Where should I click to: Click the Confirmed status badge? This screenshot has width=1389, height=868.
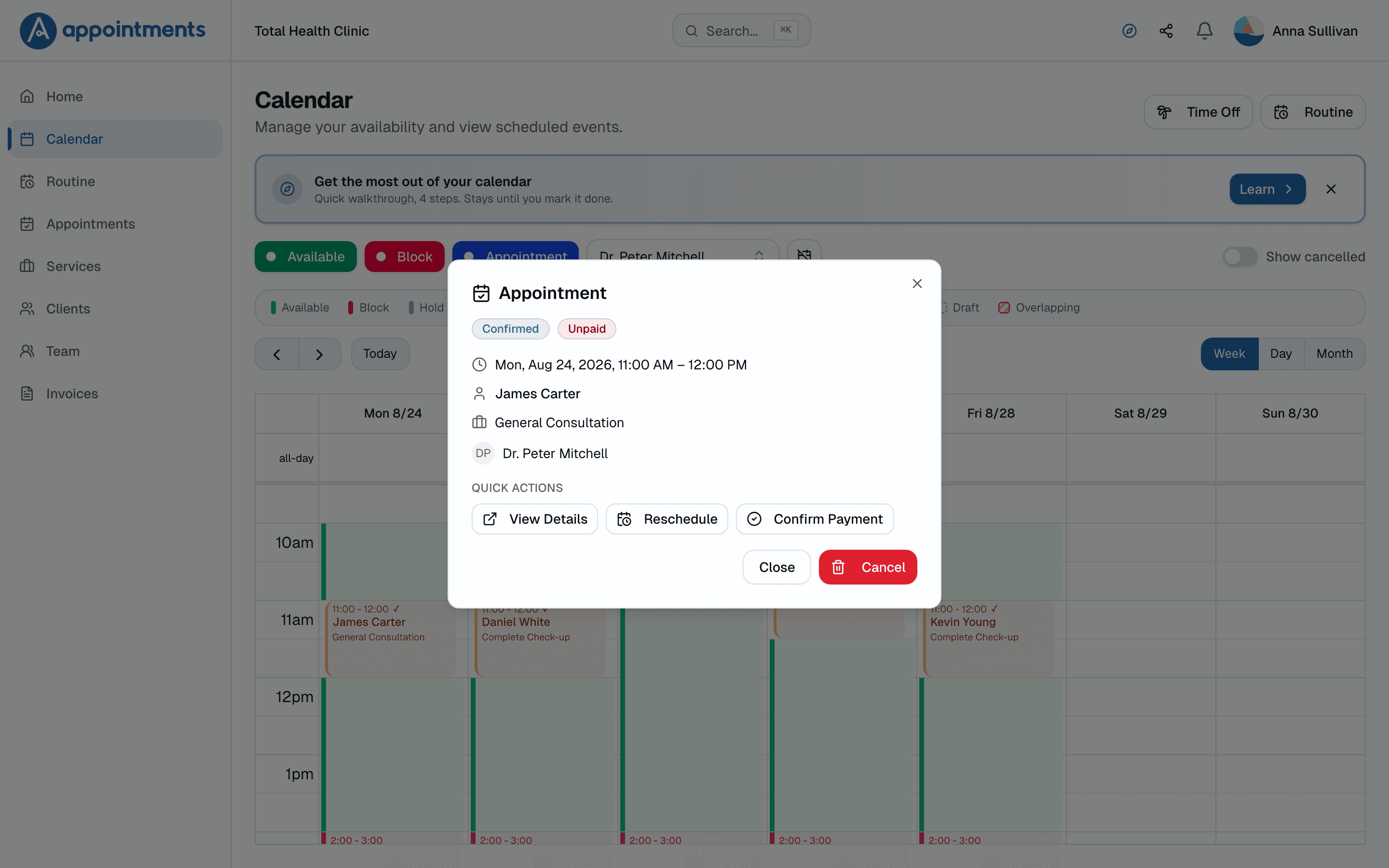(x=510, y=329)
